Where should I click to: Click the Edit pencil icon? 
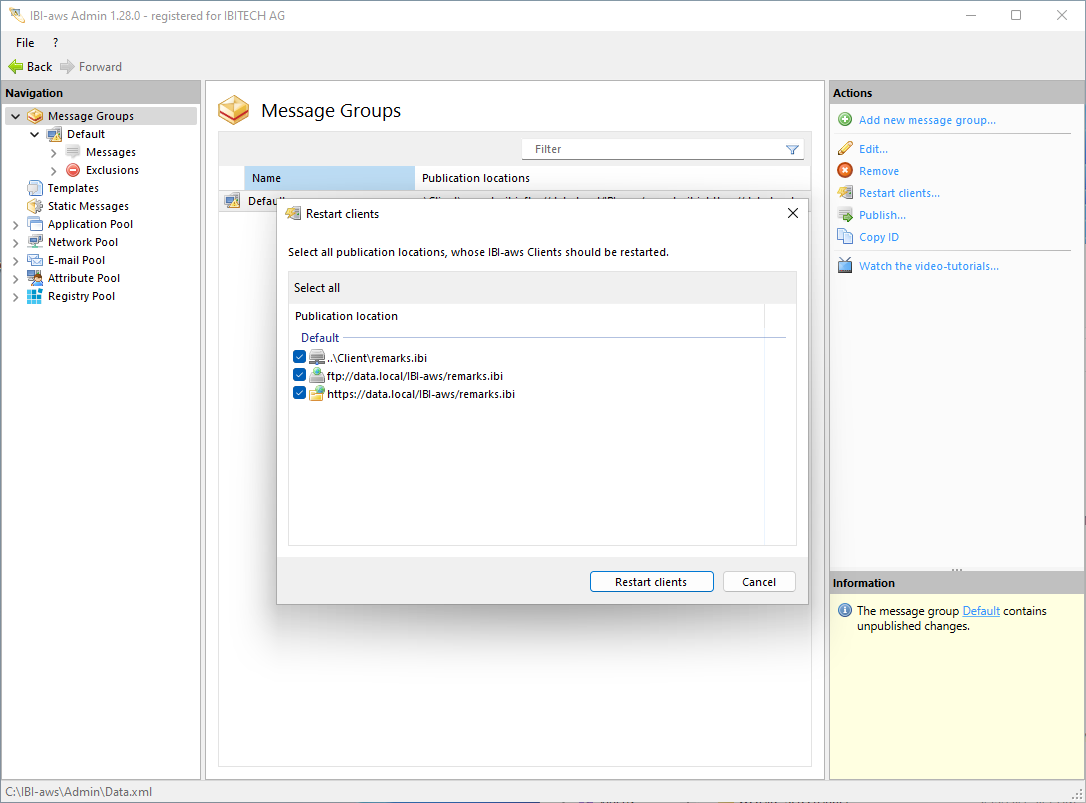pyautogui.click(x=845, y=149)
